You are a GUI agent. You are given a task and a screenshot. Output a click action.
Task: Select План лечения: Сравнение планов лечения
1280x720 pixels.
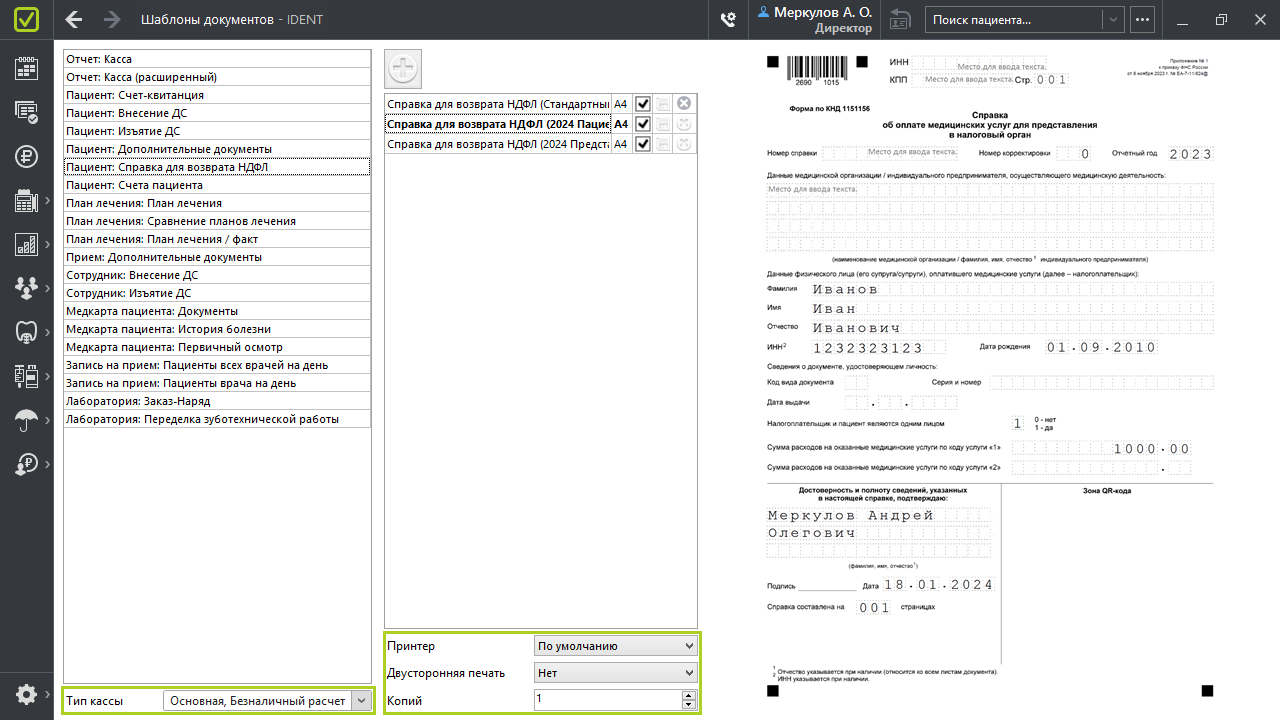click(217, 221)
